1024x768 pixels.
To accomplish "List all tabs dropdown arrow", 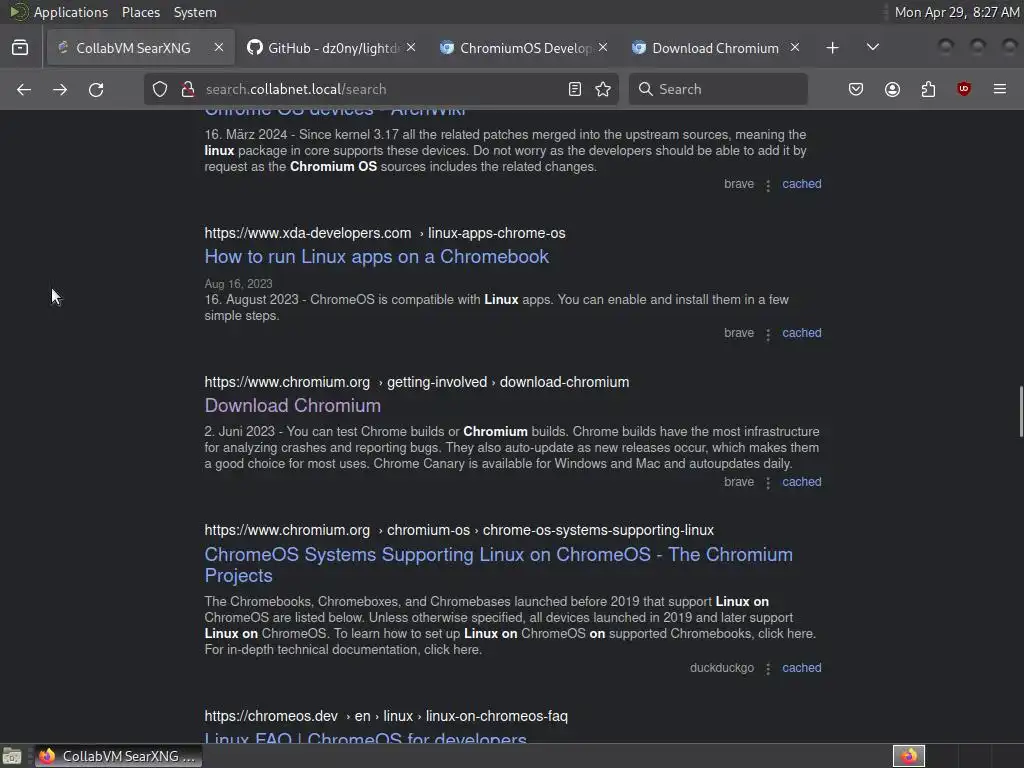I will tap(872, 48).
